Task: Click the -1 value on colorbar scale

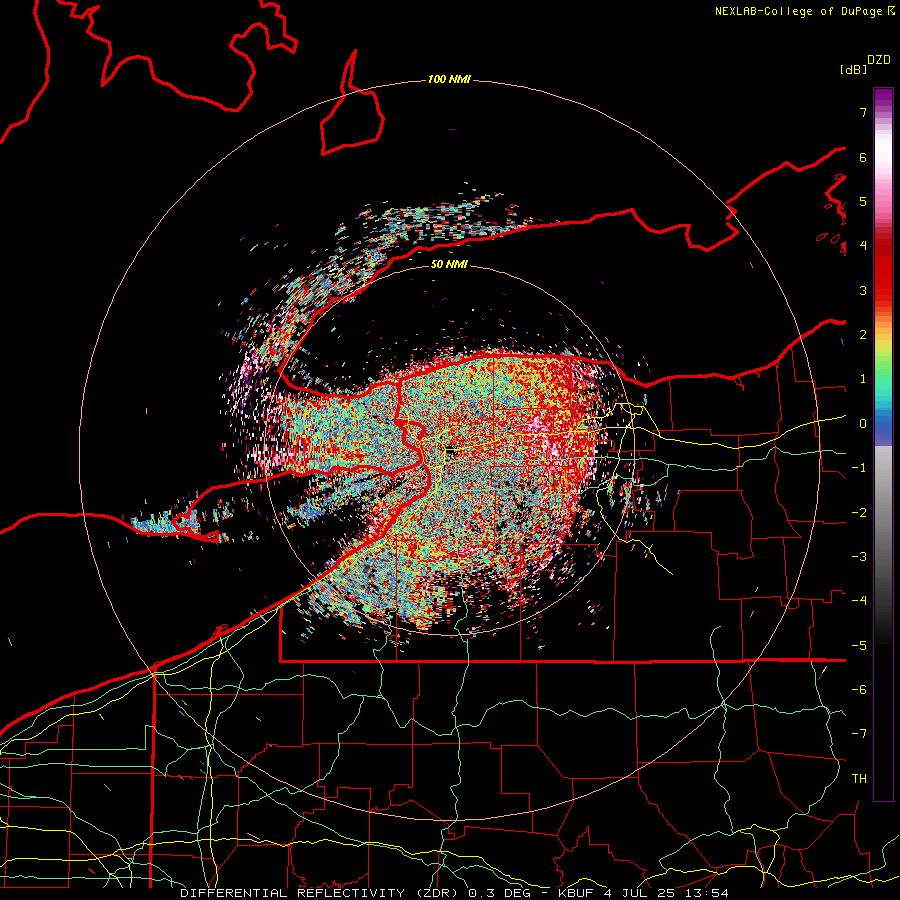Action: (x=859, y=468)
